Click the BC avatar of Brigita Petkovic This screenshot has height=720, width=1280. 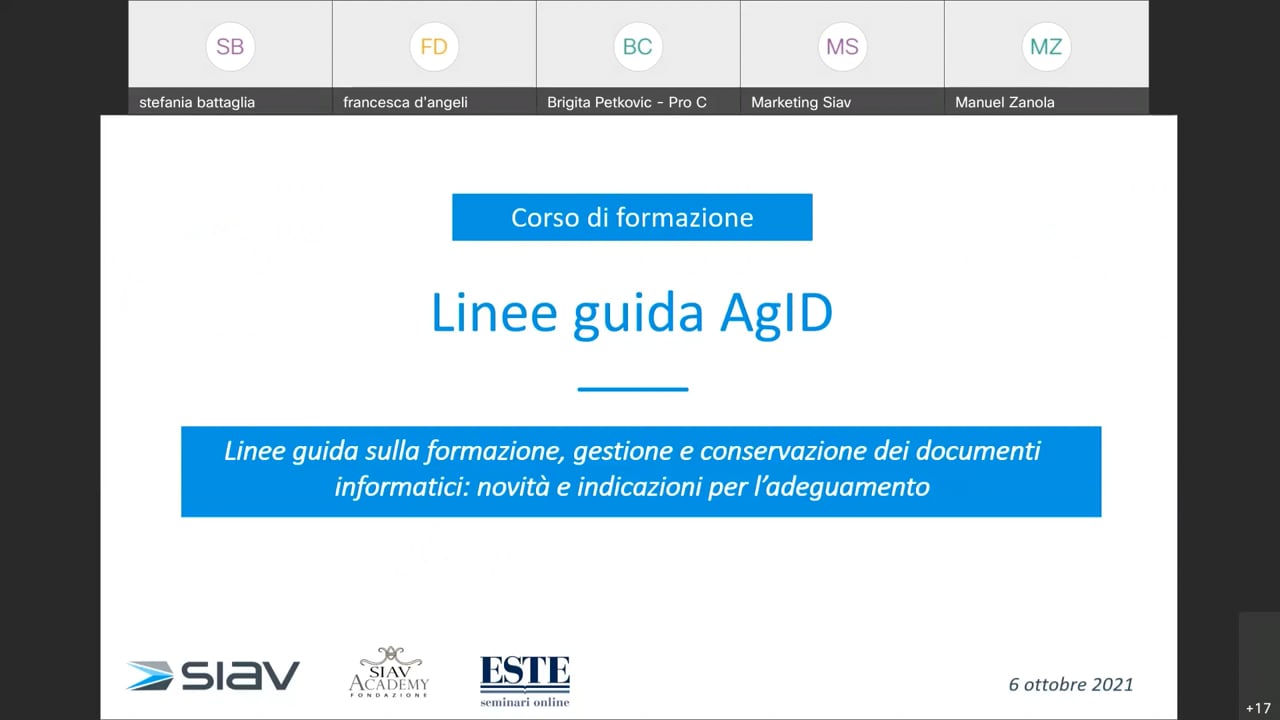tap(638, 47)
